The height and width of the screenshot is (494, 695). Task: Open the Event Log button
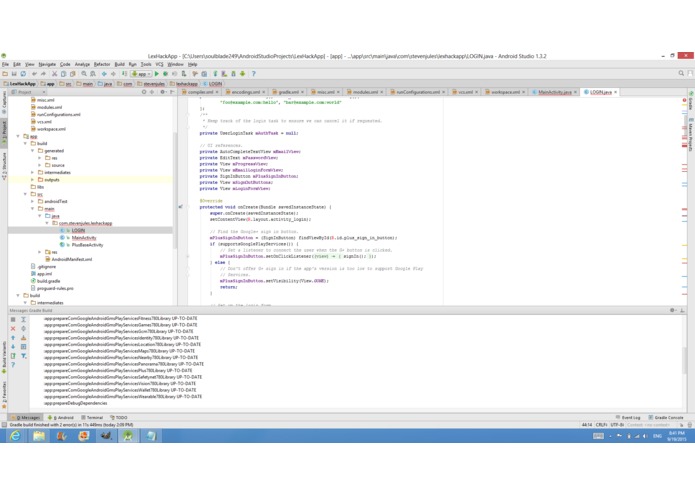[628, 418]
